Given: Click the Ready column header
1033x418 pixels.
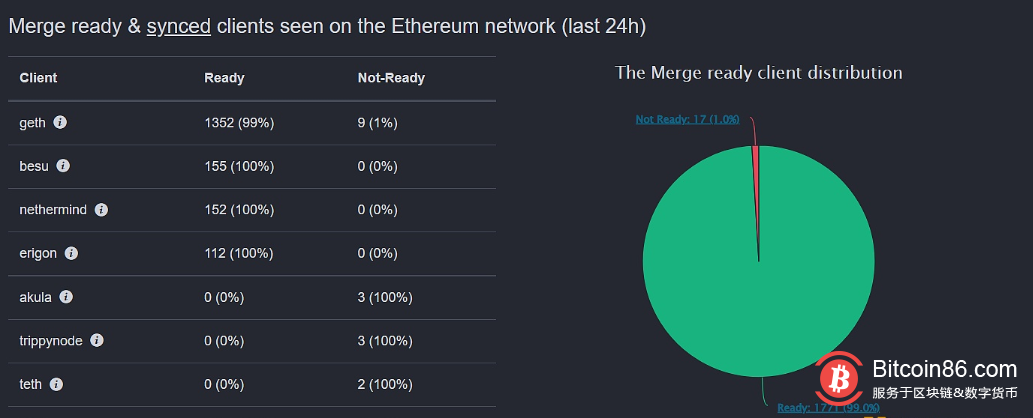Looking at the screenshot, I should click(x=224, y=78).
